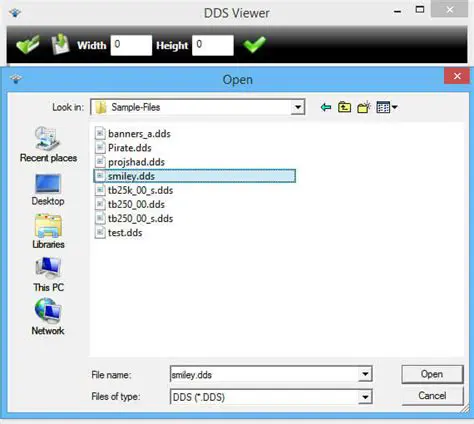The height and width of the screenshot is (424, 474).
Task: Select file tb250_00.dds
Action: pos(136,204)
